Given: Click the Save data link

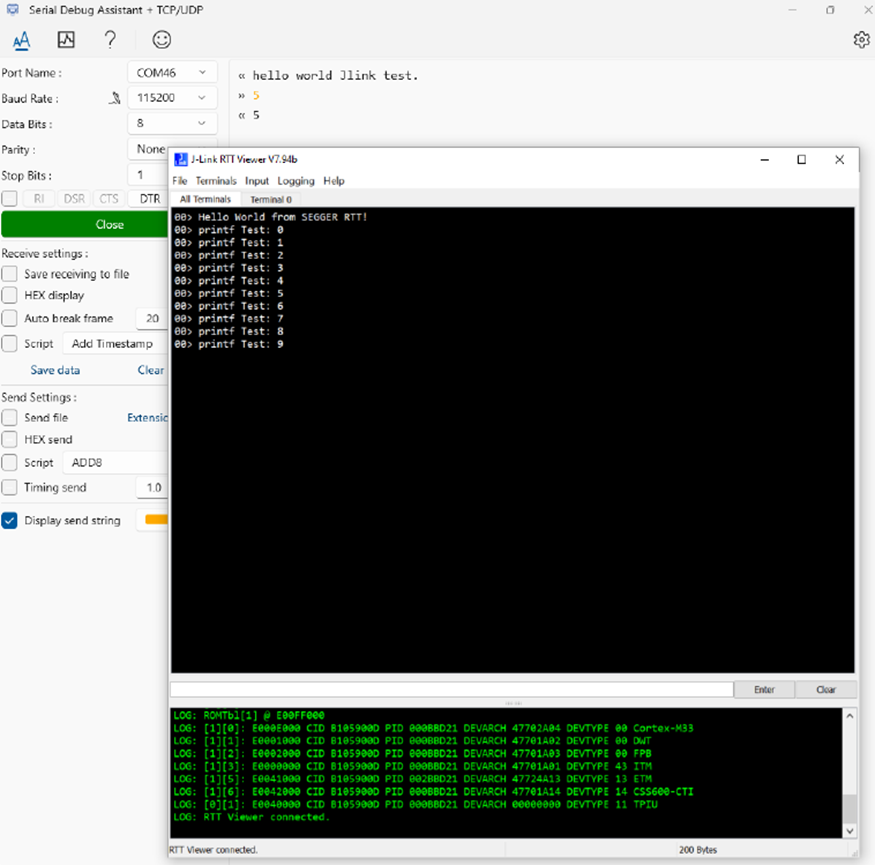Looking at the screenshot, I should pos(55,369).
